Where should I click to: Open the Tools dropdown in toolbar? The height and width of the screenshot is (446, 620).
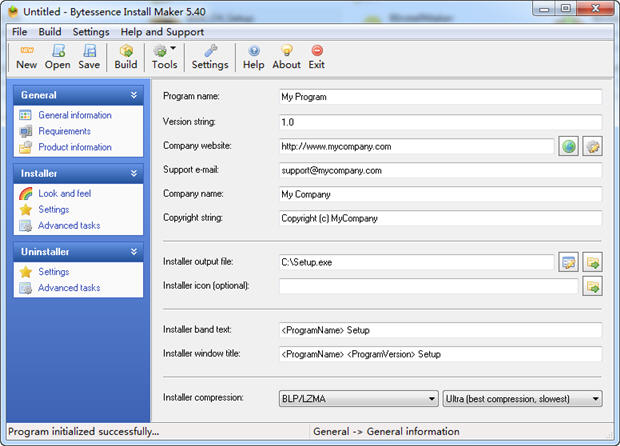tap(165, 56)
